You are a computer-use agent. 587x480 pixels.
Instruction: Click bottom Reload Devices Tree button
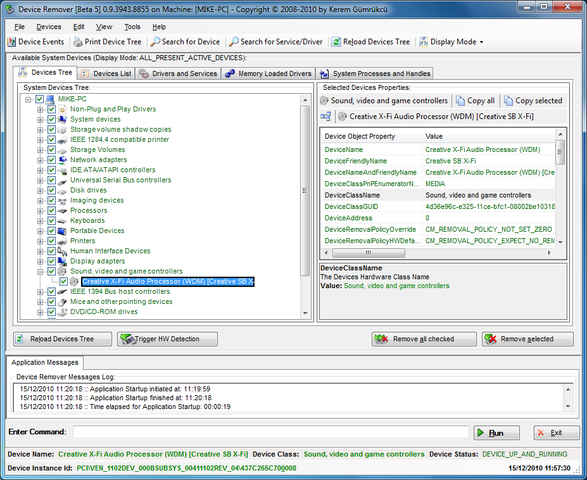(x=63, y=339)
